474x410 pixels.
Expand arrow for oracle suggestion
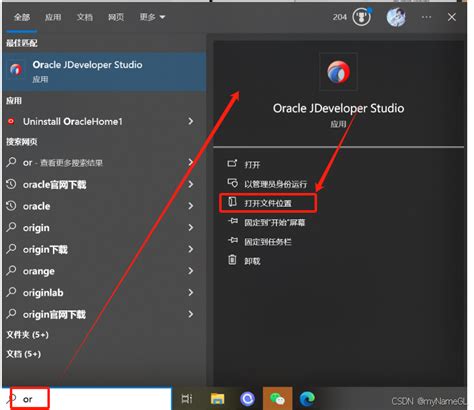coord(191,206)
